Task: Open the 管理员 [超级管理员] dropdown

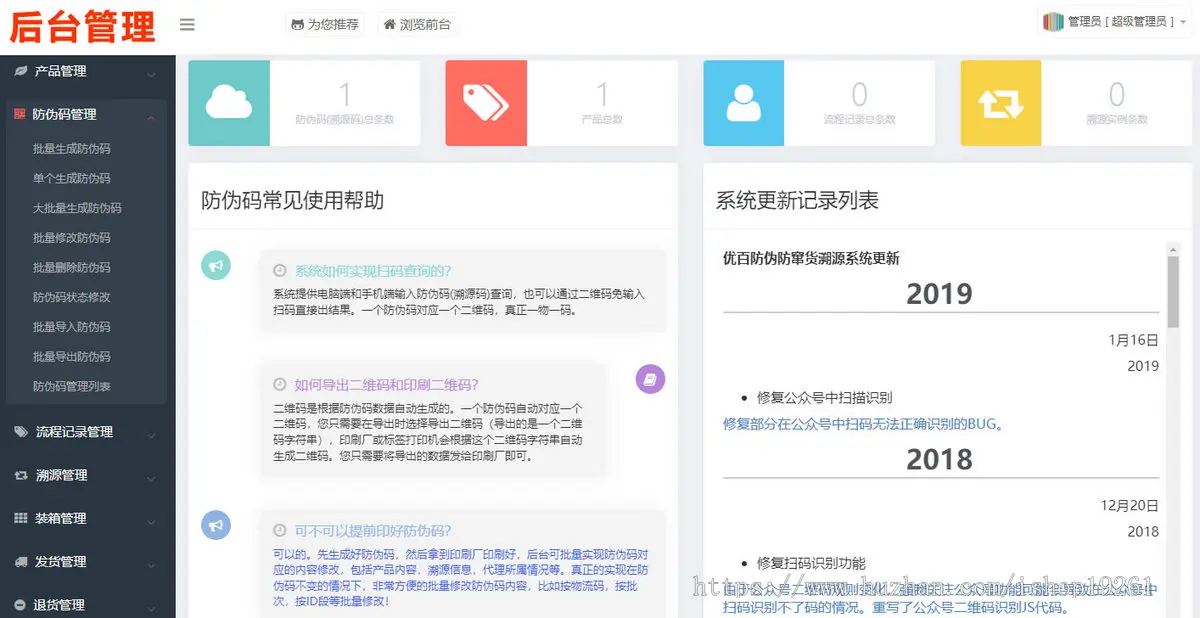Action: coord(1113,22)
